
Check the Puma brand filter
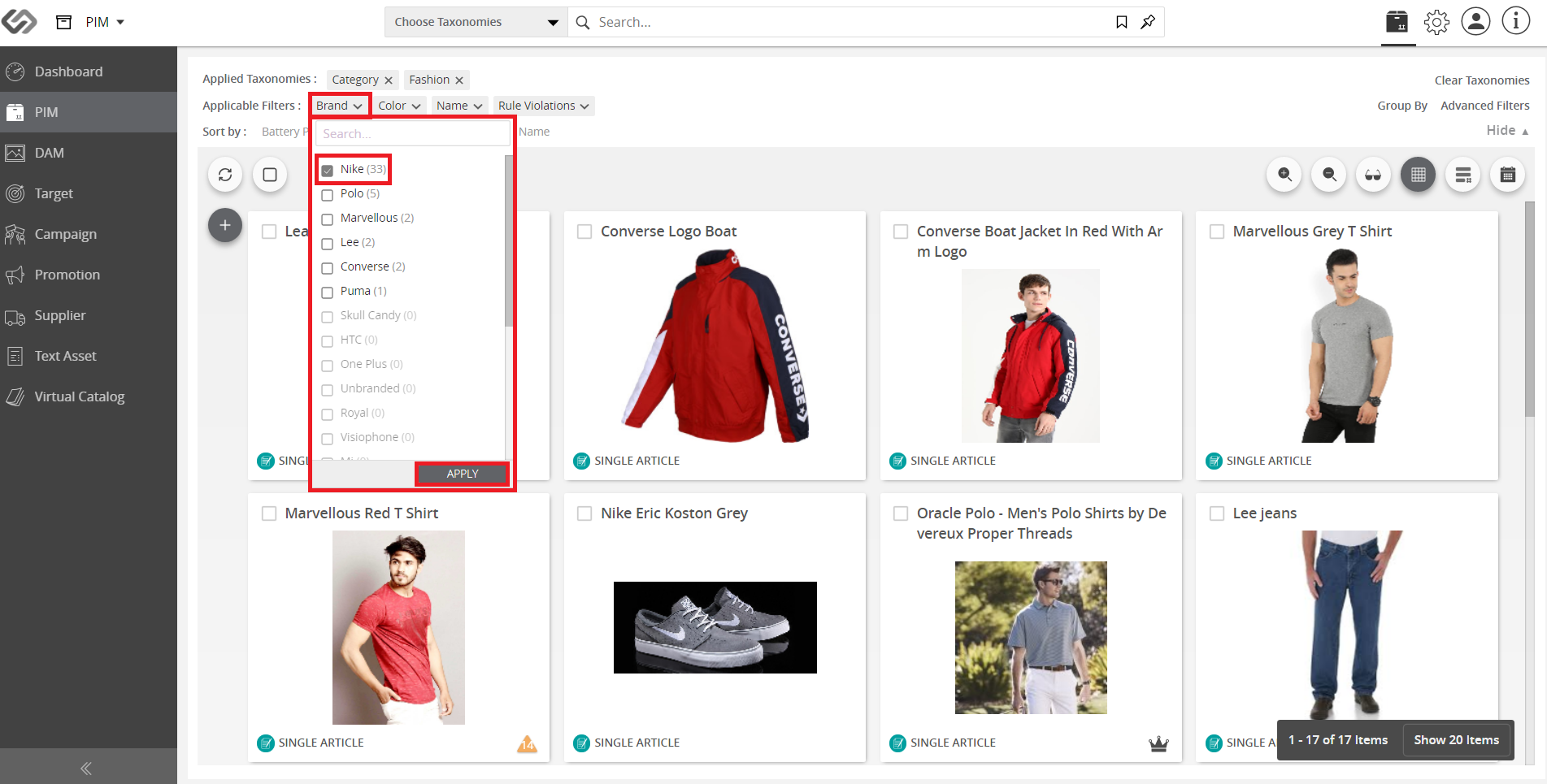328,292
